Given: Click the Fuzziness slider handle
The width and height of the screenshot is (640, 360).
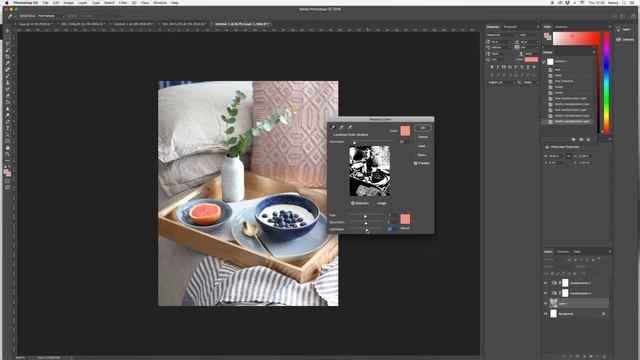Looking at the screenshot, I should [x=354, y=142].
